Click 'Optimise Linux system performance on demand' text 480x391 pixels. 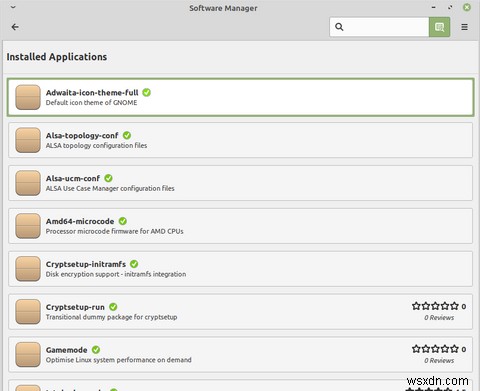[x=119, y=360]
